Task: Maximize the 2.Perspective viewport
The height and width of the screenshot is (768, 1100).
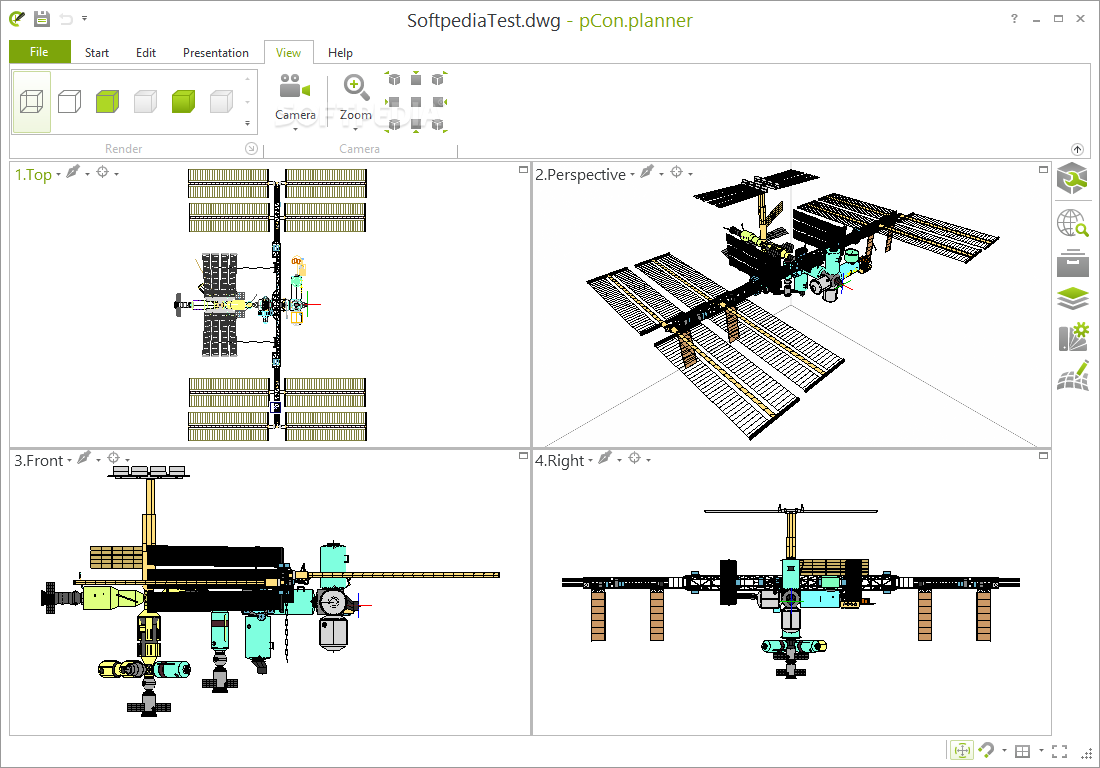Action: click(1043, 170)
